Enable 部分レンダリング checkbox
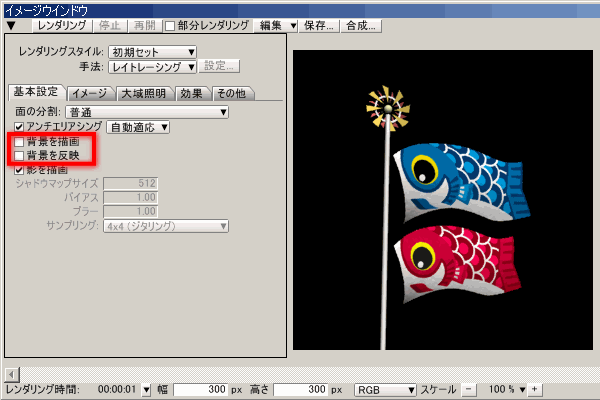Image resolution: width=600 pixels, height=400 pixels. (170, 26)
